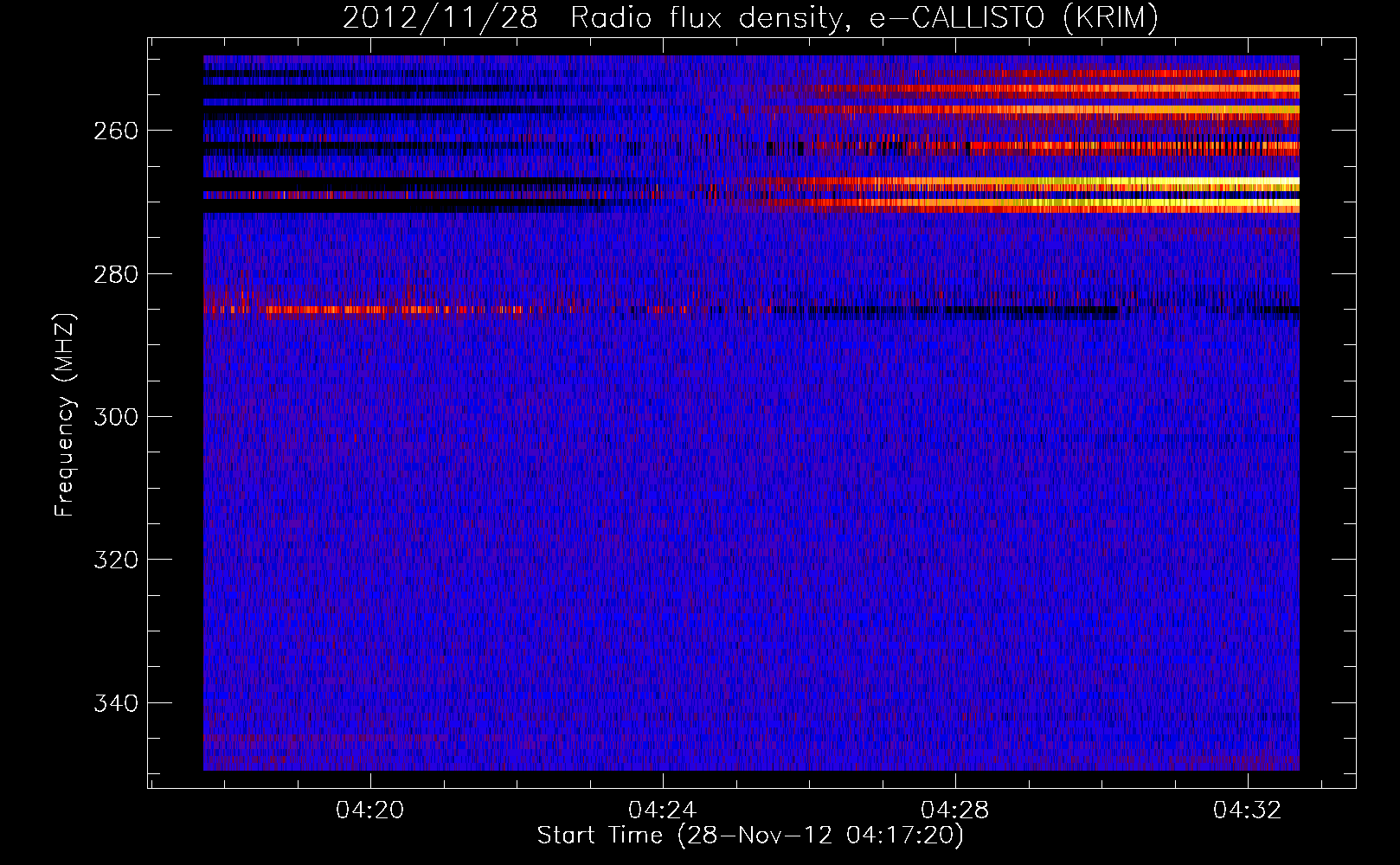Image resolution: width=1400 pixels, height=865 pixels.
Task: Click the 280 frequency tick label
Action: tap(116, 274)
